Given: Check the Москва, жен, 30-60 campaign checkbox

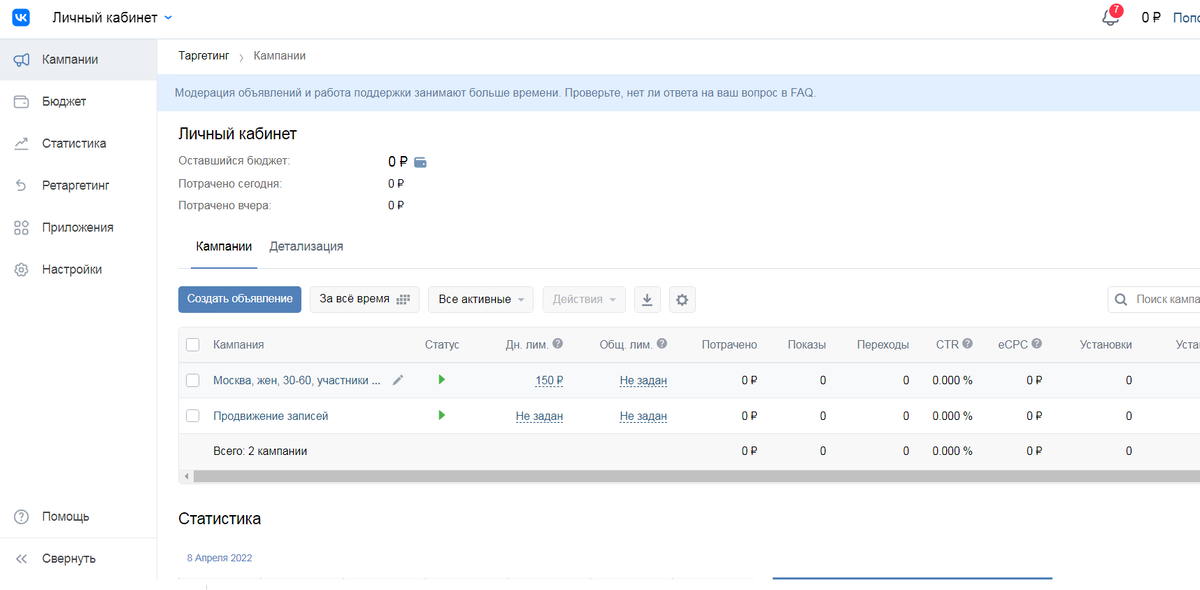Looking at the screenshot, I should (193, 380).
